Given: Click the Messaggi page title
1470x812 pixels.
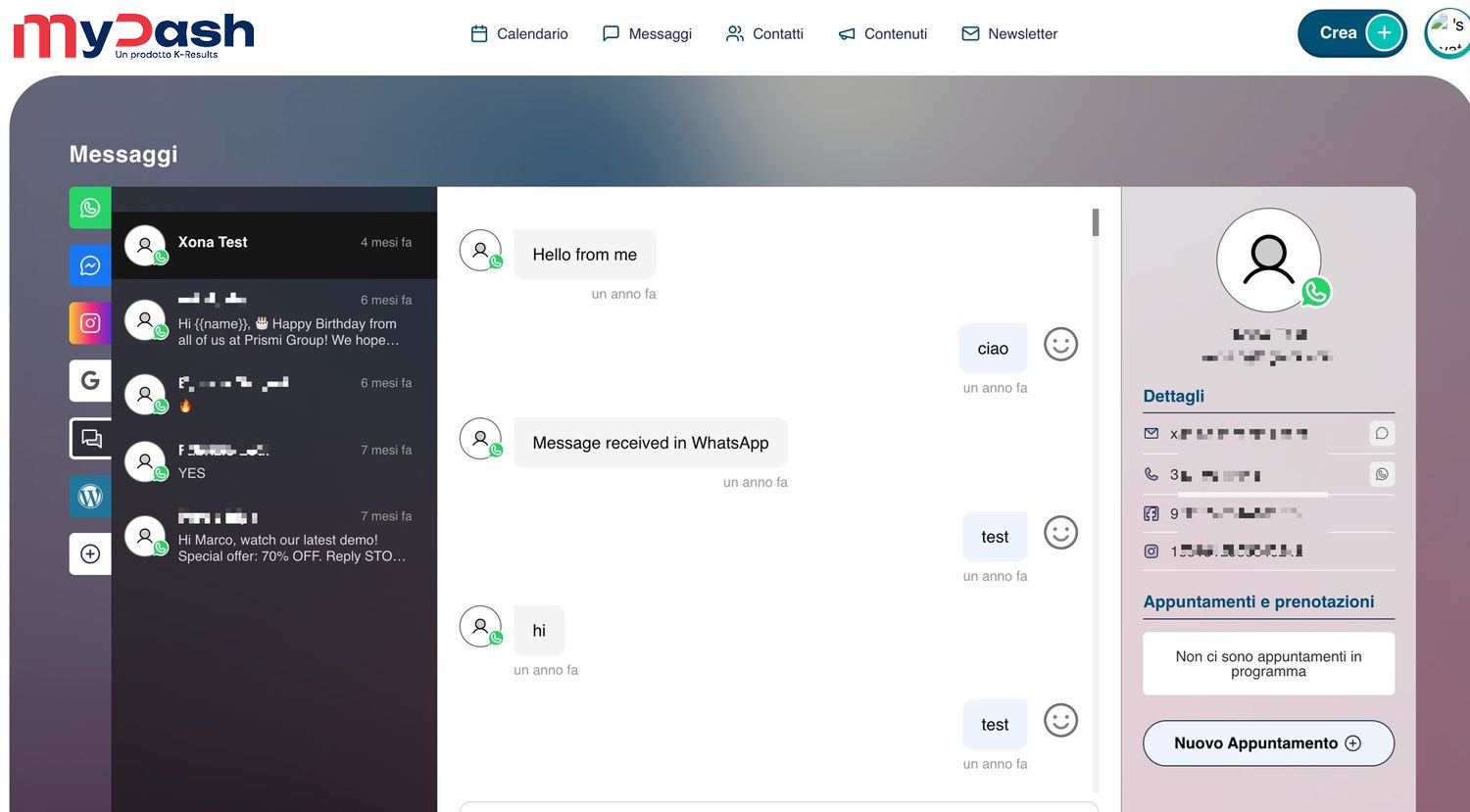Looking at the screenshot, I should click(x=123, y=154).
